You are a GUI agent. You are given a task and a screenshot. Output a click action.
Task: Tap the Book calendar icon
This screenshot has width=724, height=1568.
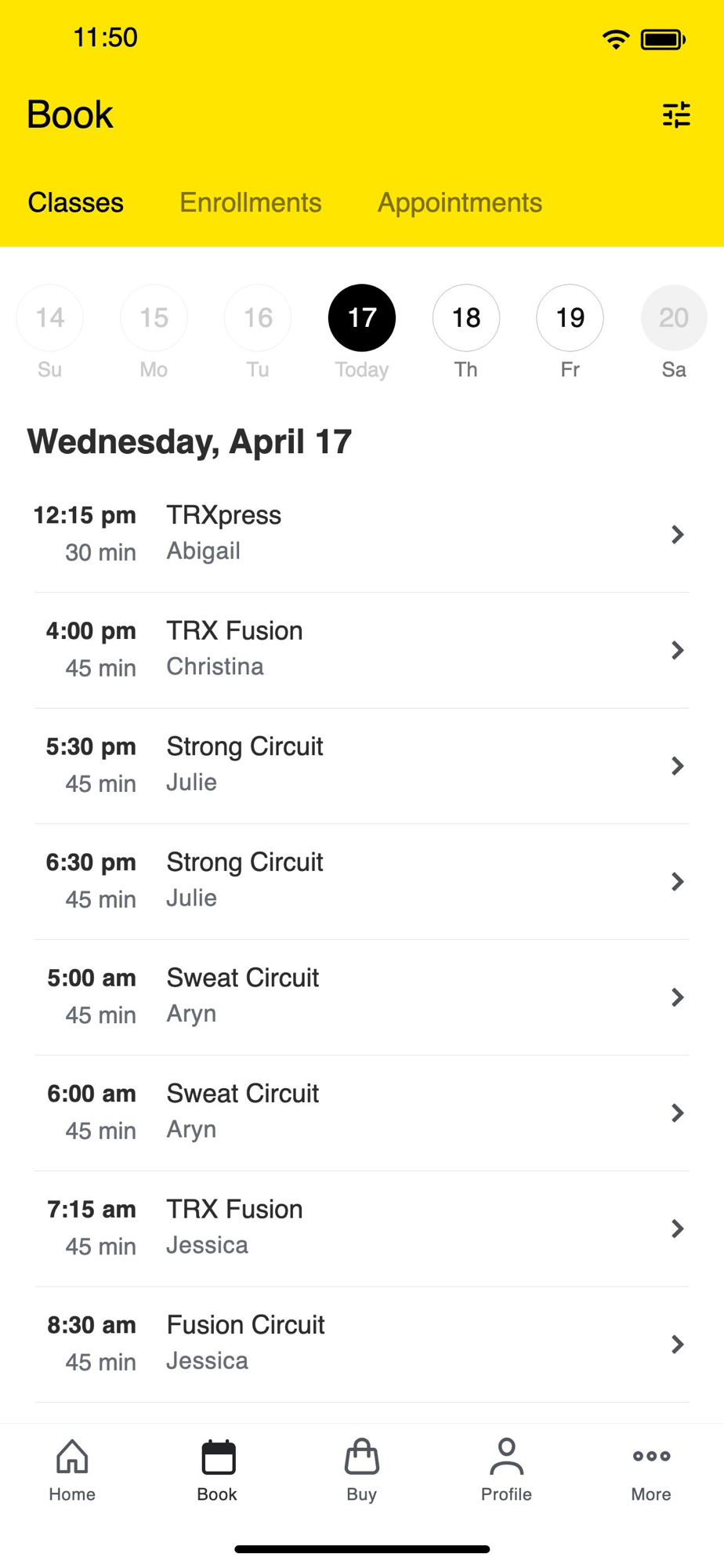[217, 1457]
